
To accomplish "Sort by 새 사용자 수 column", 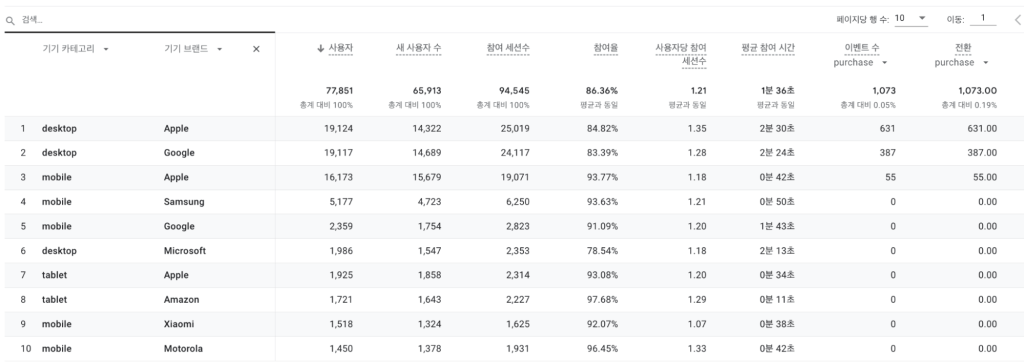I will [x=419, y=48].
